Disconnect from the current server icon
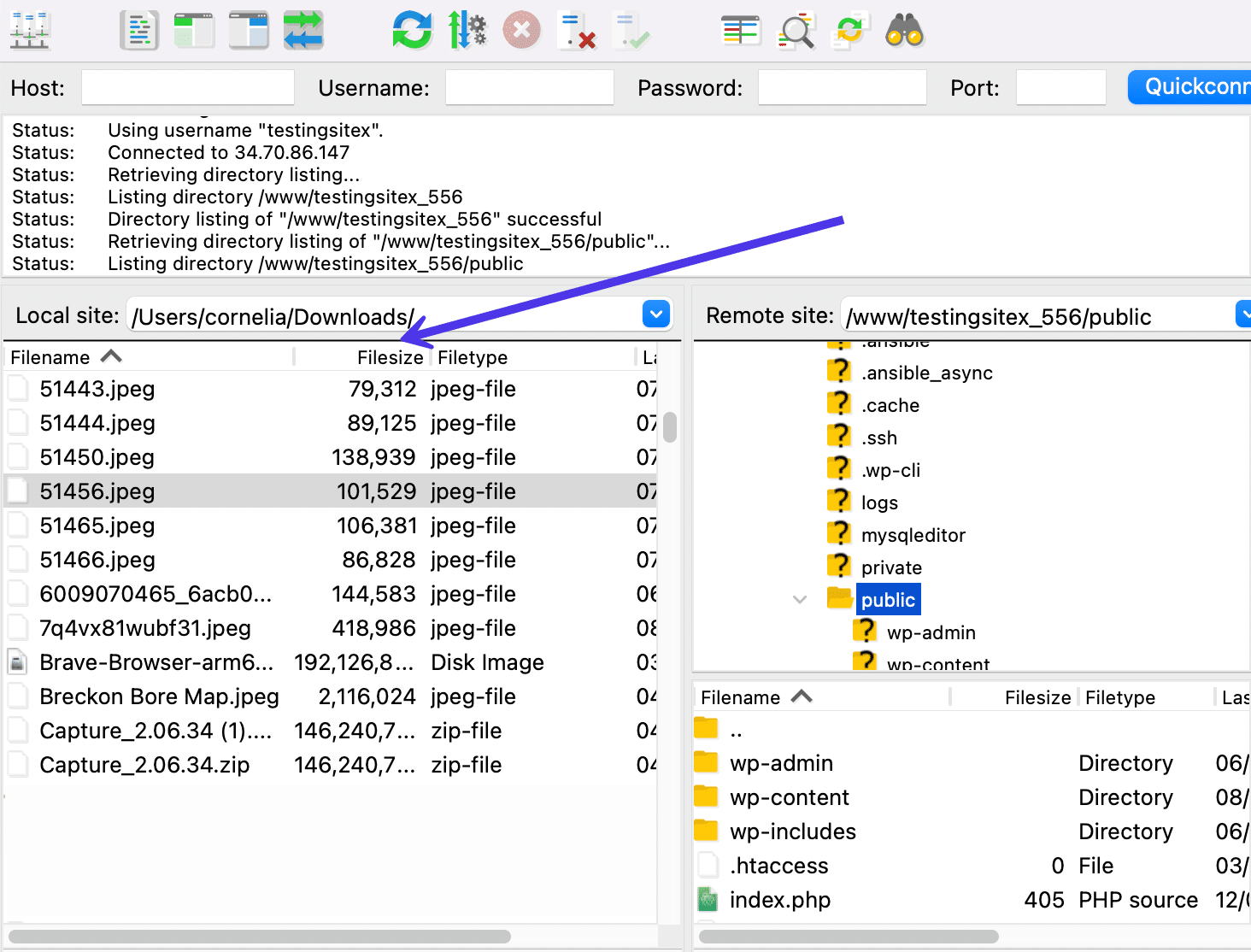 pyautogui.click(x=576, y=31)
